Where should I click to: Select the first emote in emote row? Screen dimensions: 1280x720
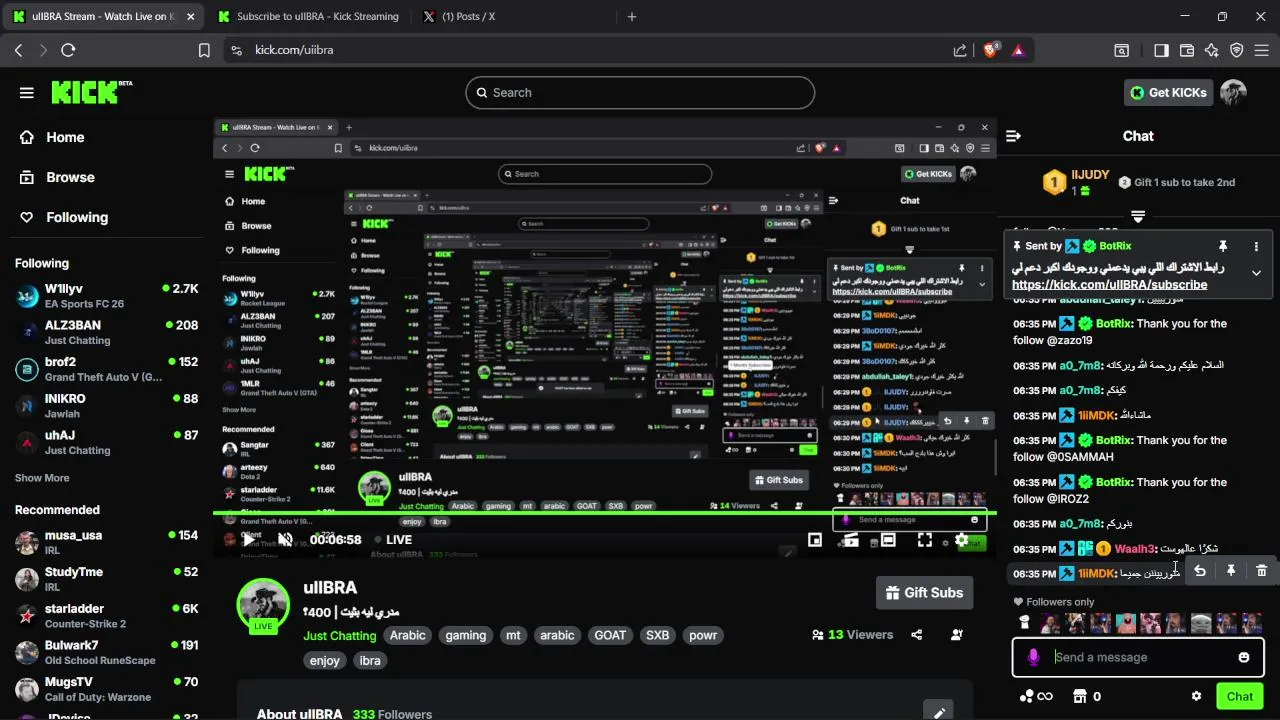tap(1024, 623)
